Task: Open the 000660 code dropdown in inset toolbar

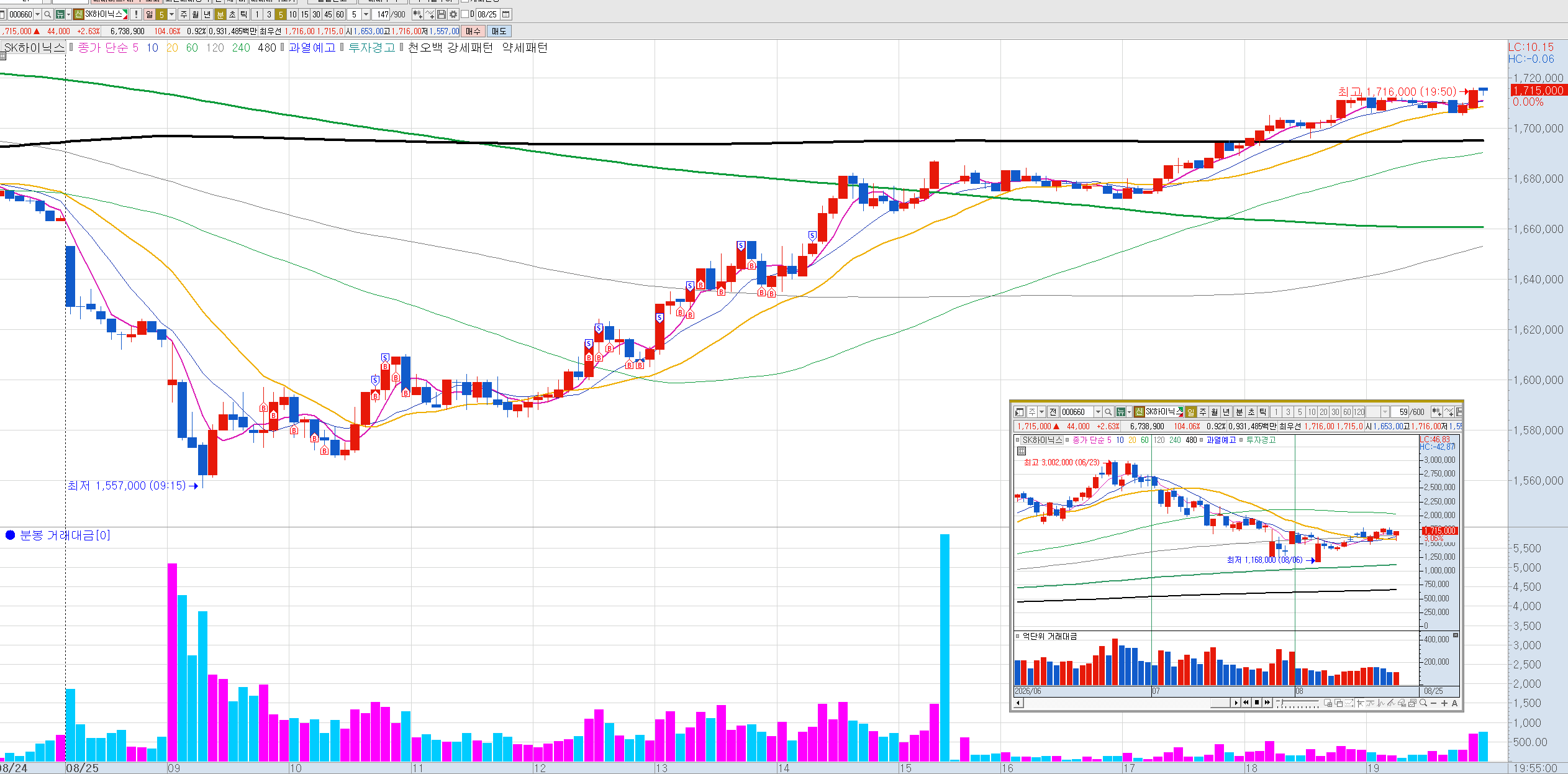Action: [x=1098, y=412]
